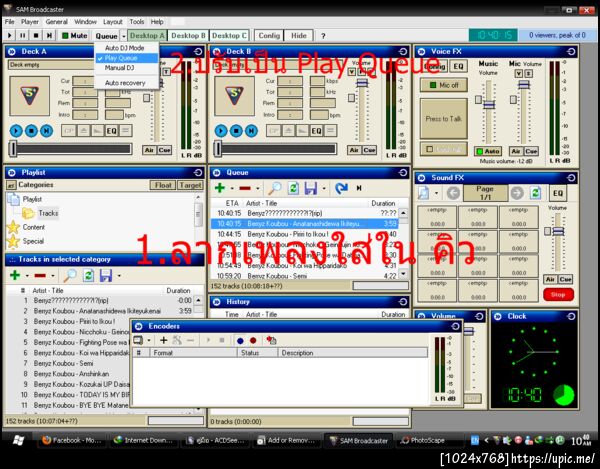Viewport: 600px width, 469px height.
Task: Open the Voice FX EQ button
Action: (458, 67)
